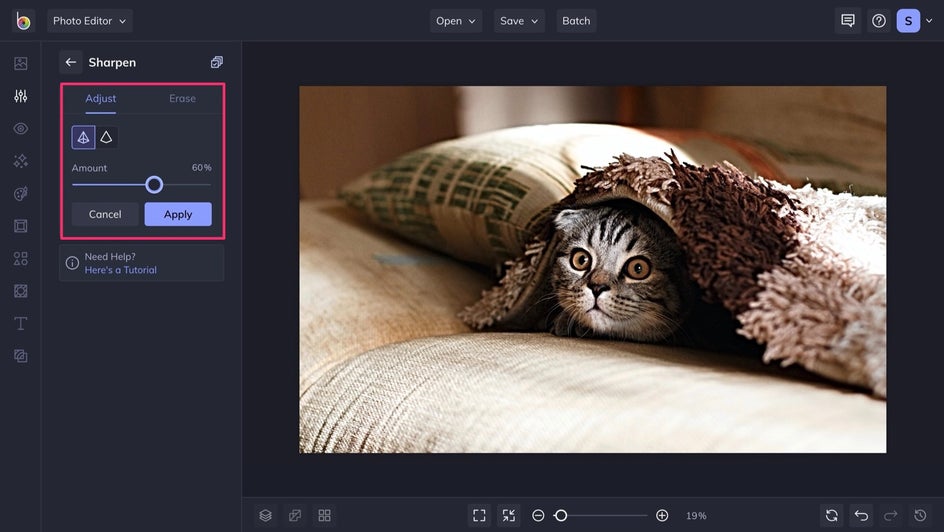944x532 pixels.
Task: Open the Graphics shapes sidebar icon
Action: [20, 258]
